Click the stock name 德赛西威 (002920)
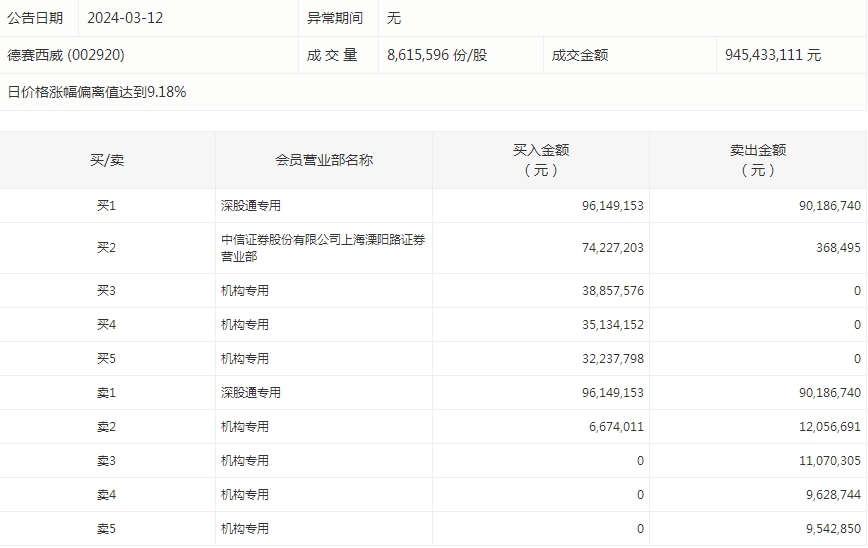This screenshot has height=548, width=868. pos(66,55)
